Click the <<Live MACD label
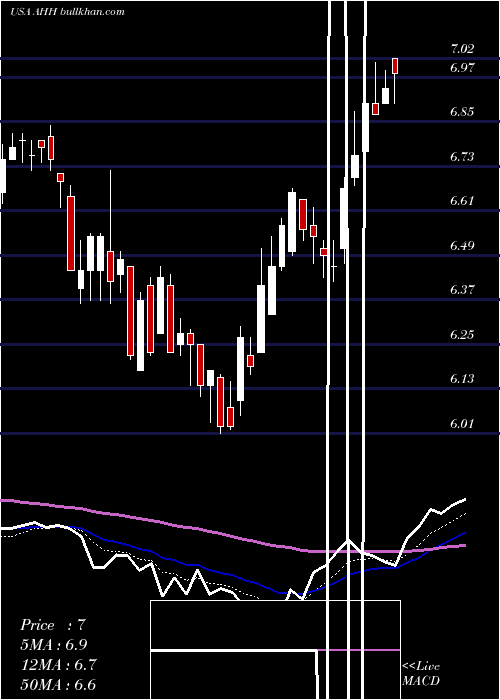The height and width of the screenshot is (700, 500). [x=421, y=673]
